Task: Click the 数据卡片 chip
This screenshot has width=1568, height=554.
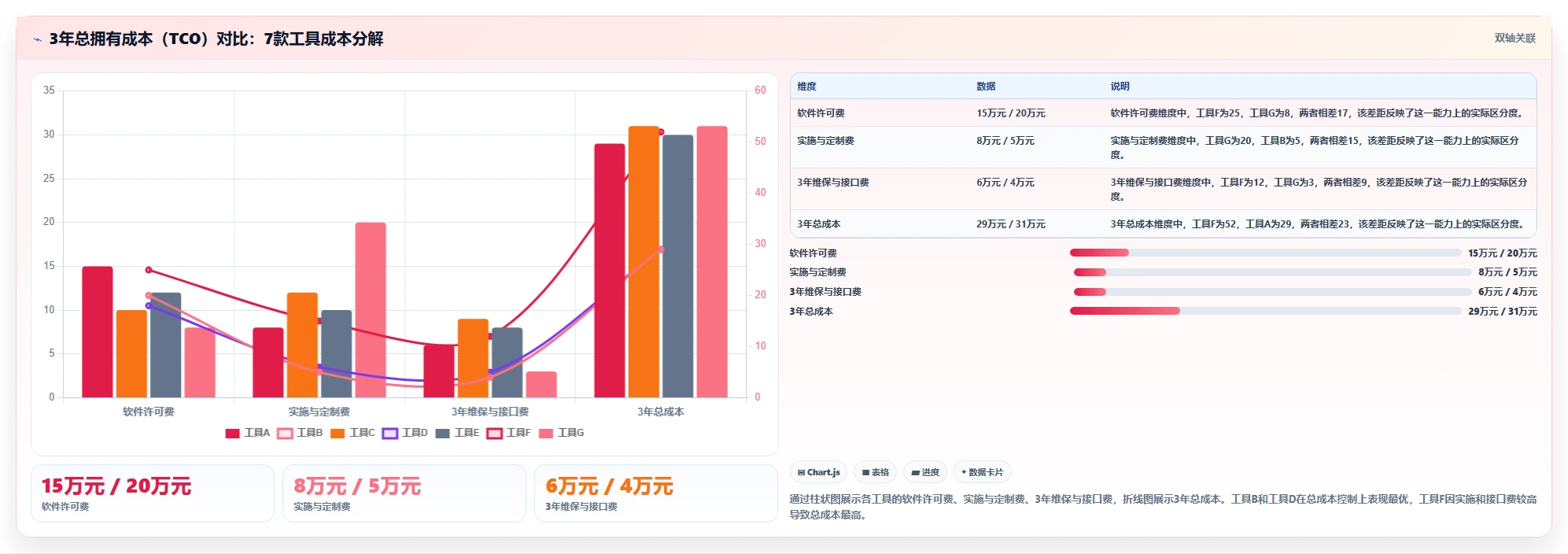Action: tap(982, 472)
